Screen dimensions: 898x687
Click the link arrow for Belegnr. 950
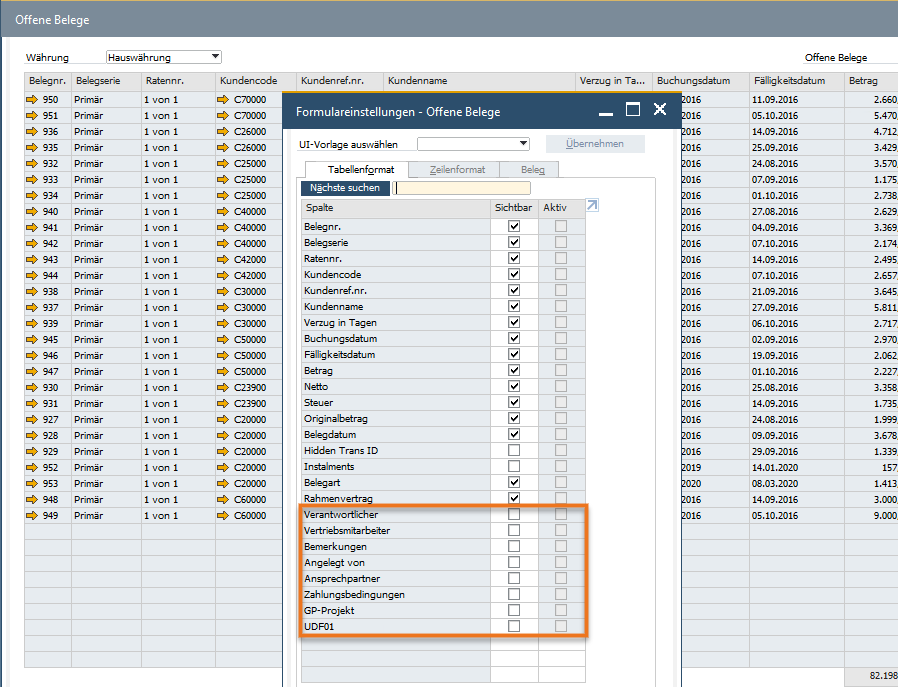click(32, 100)
